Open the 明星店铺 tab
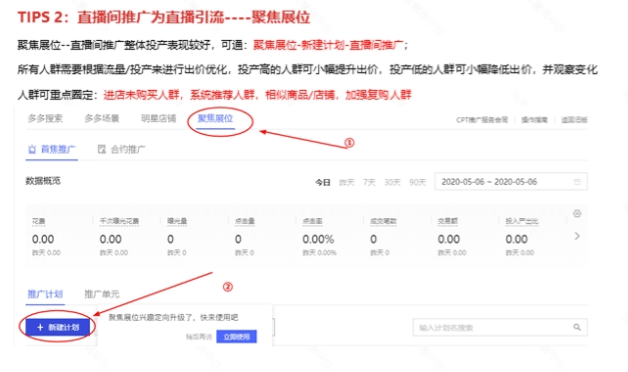This screenshot has height=372, width=628. coord(159,119)
